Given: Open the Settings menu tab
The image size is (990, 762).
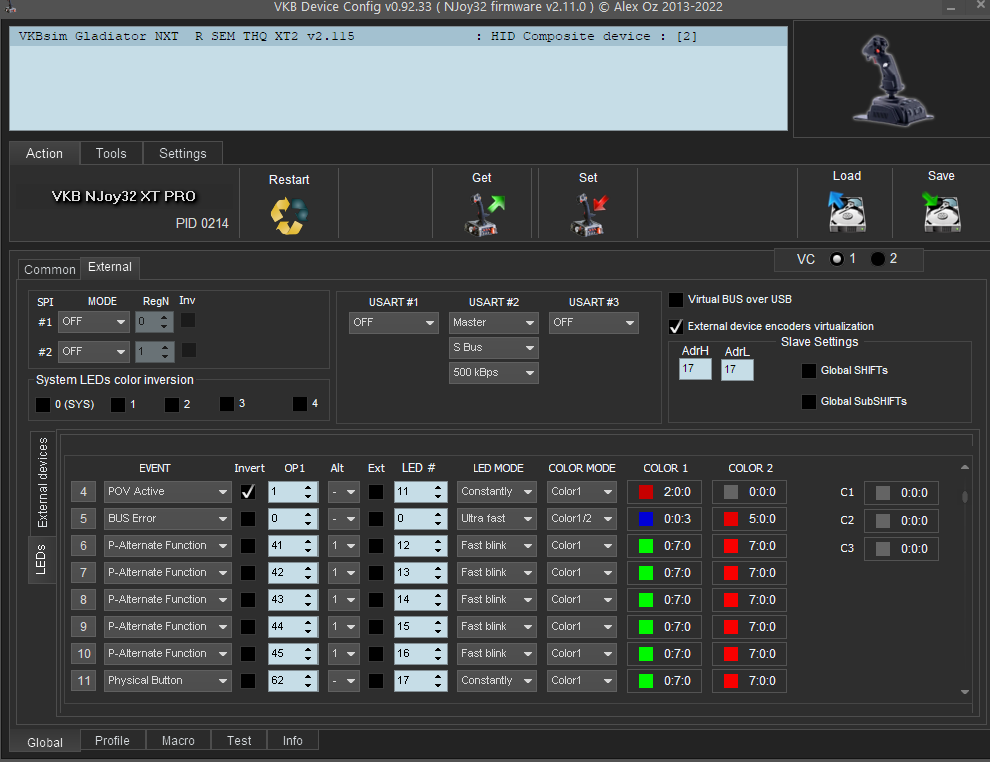Looking at the screenshot, I should coord(182,153).
